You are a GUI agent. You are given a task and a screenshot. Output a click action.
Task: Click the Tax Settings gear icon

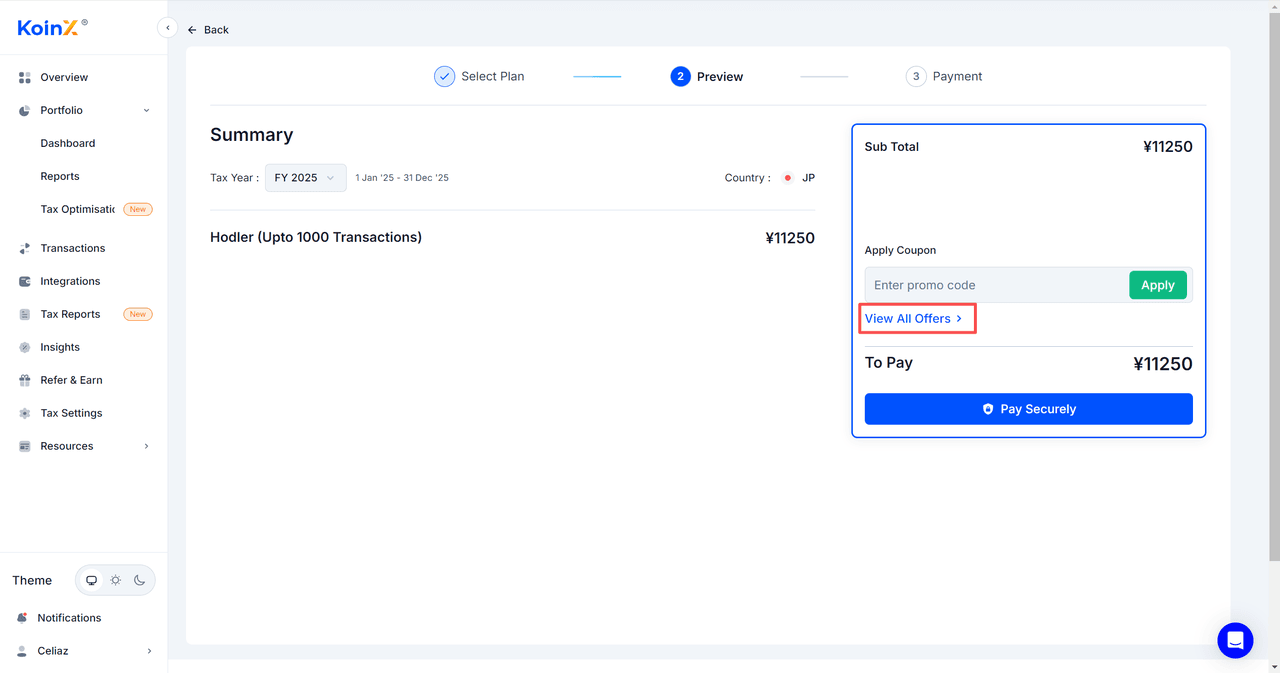coord(25,413)
